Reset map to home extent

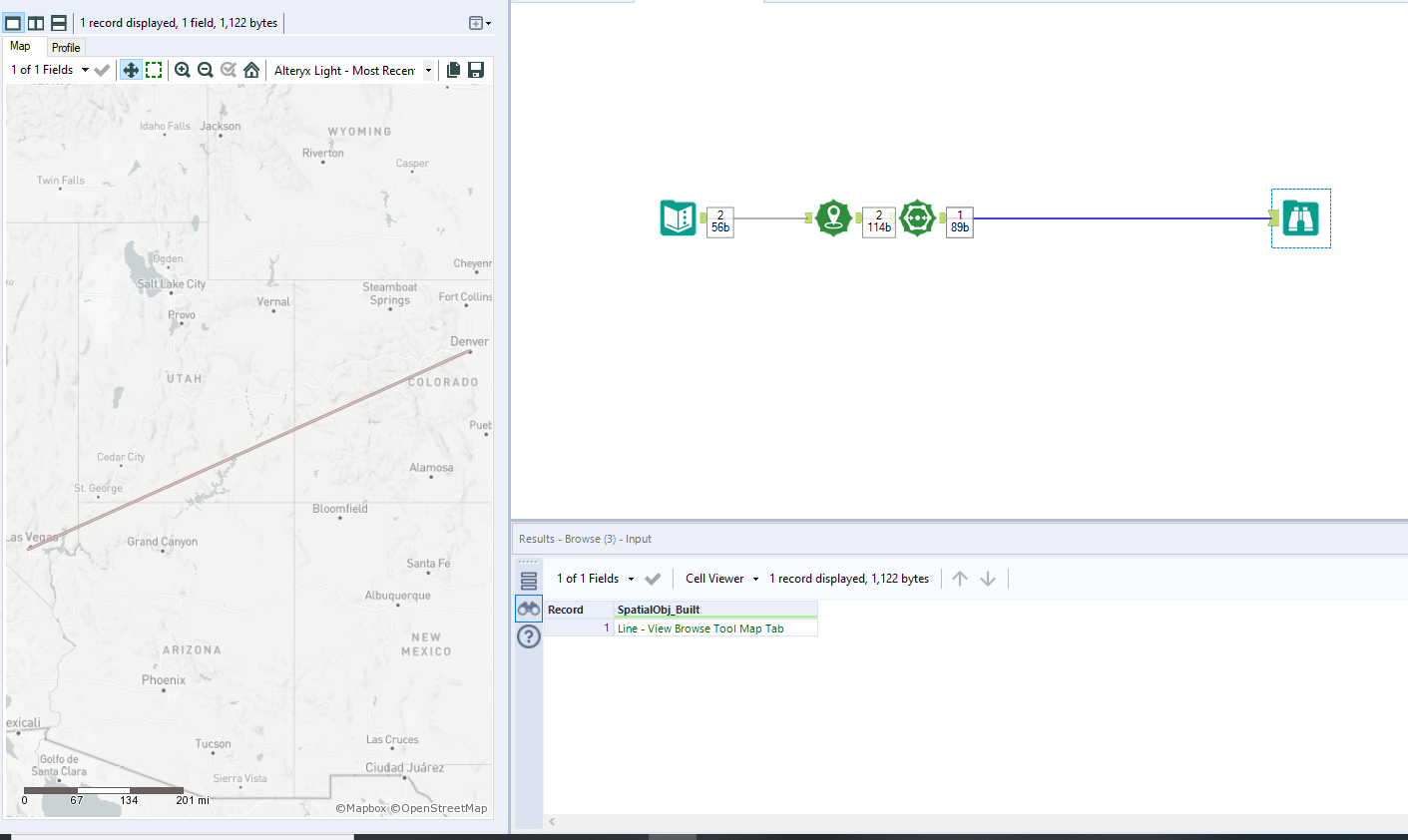point(251,70)
